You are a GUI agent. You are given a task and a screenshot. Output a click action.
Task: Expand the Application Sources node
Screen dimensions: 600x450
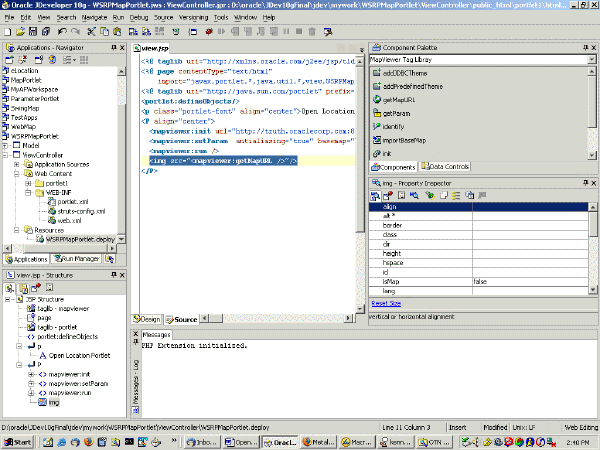click(x=17, y=164)
